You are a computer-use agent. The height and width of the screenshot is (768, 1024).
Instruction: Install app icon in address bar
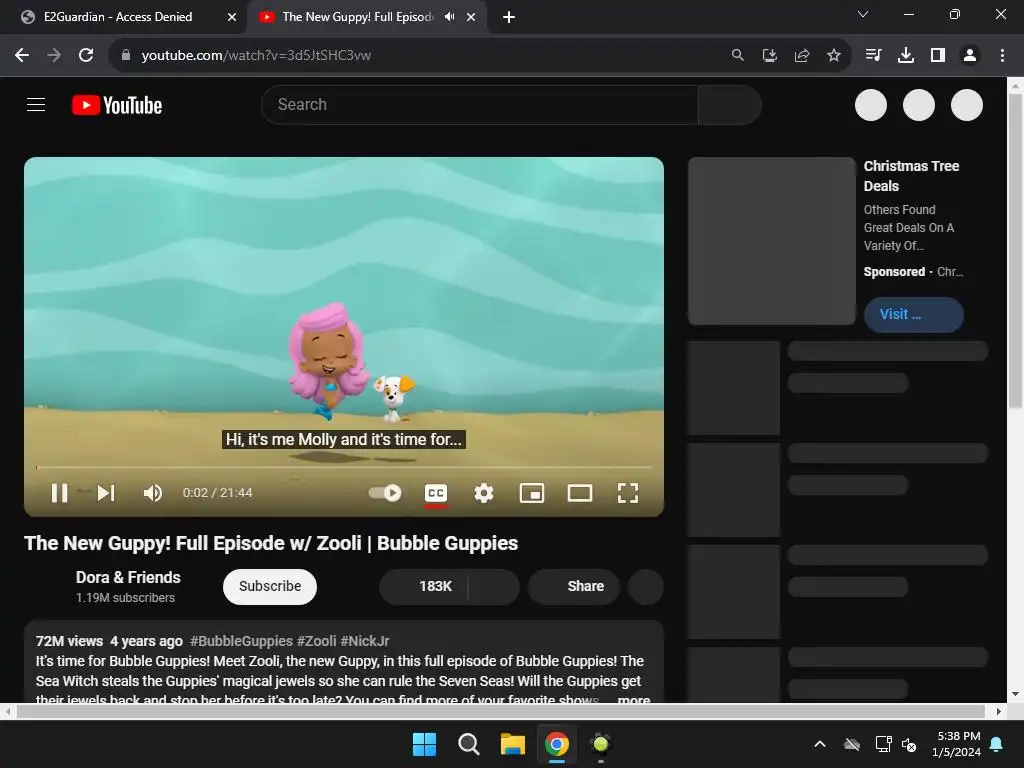coord(770,55)
